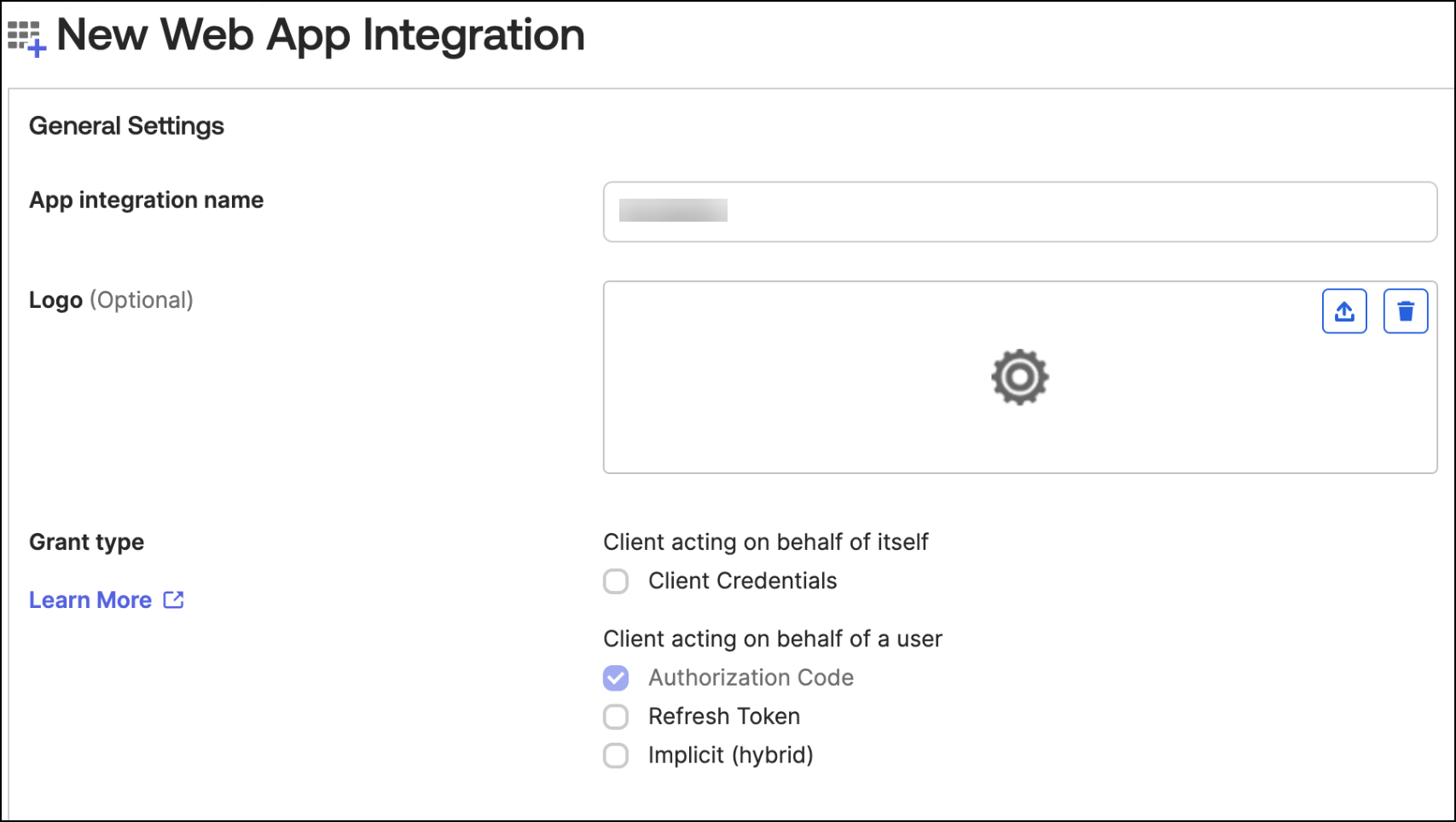
Task: Click the blurred text in the name field
Action: (x=673, y=211)
